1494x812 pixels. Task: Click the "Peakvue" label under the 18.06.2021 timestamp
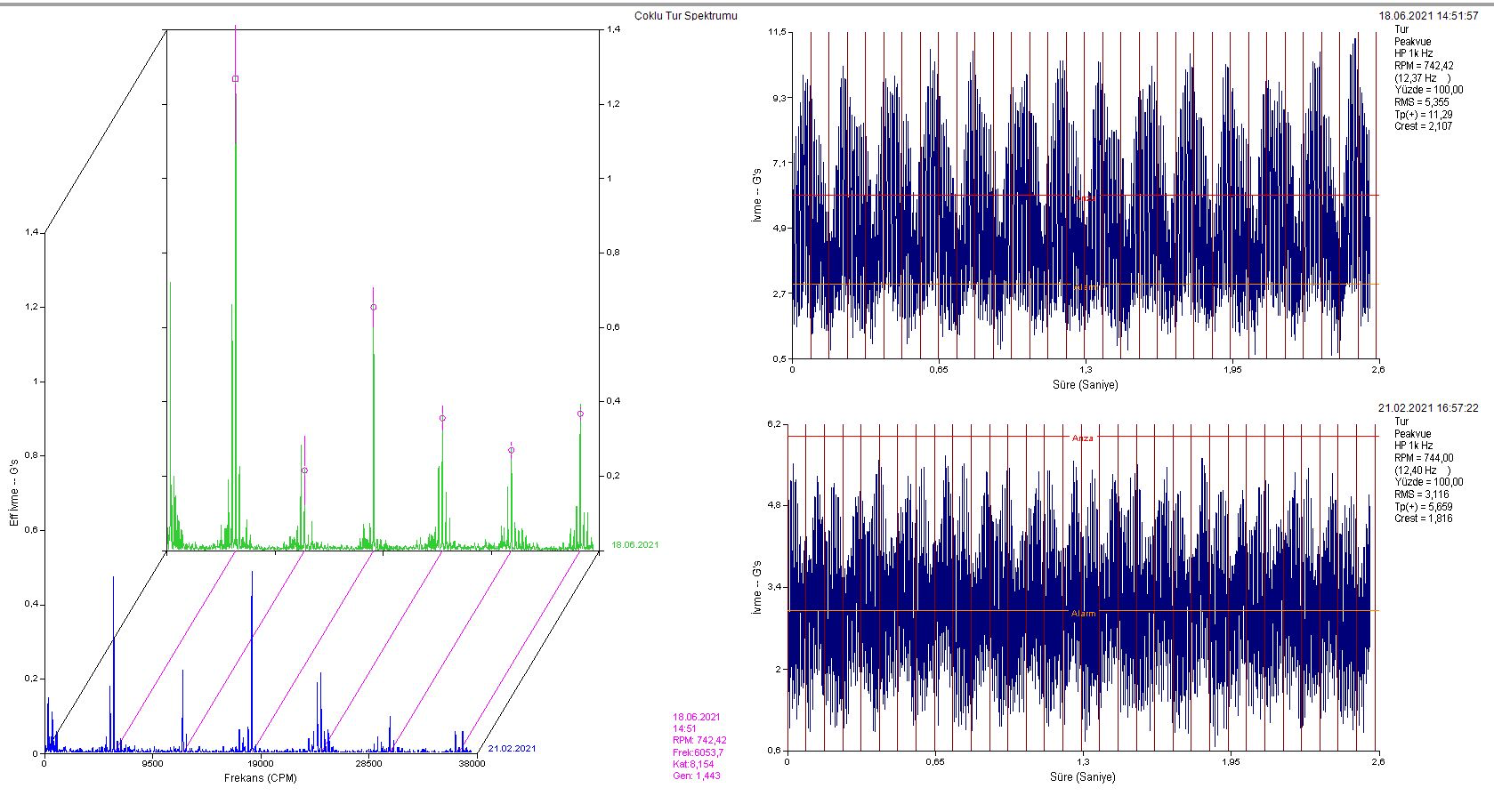pyautogui.click(x=1412, y=42)
